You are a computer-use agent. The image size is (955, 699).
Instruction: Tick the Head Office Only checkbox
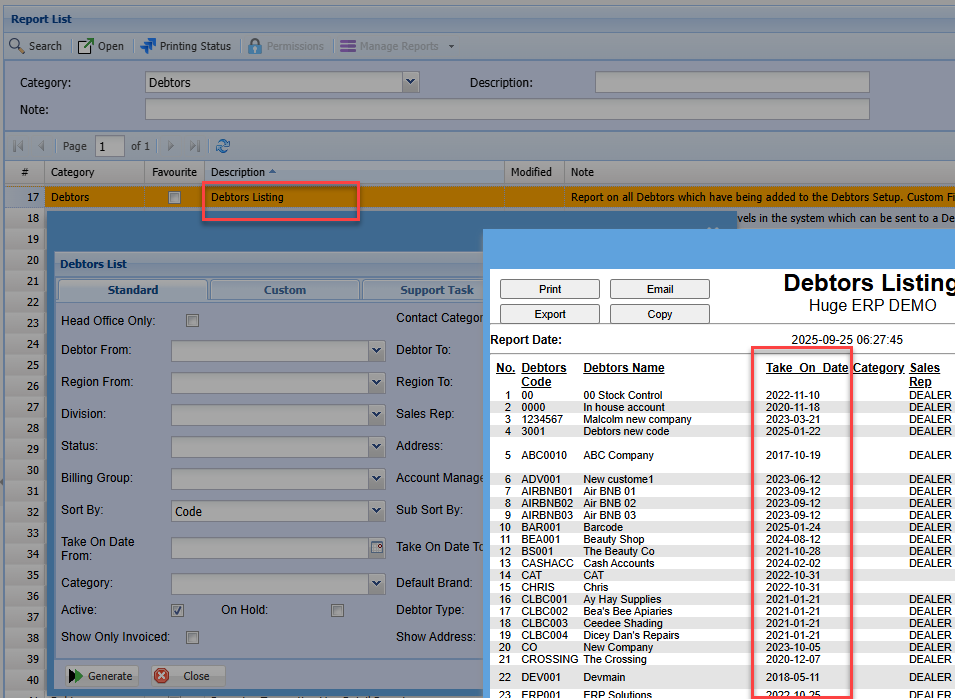pos(193,320)
